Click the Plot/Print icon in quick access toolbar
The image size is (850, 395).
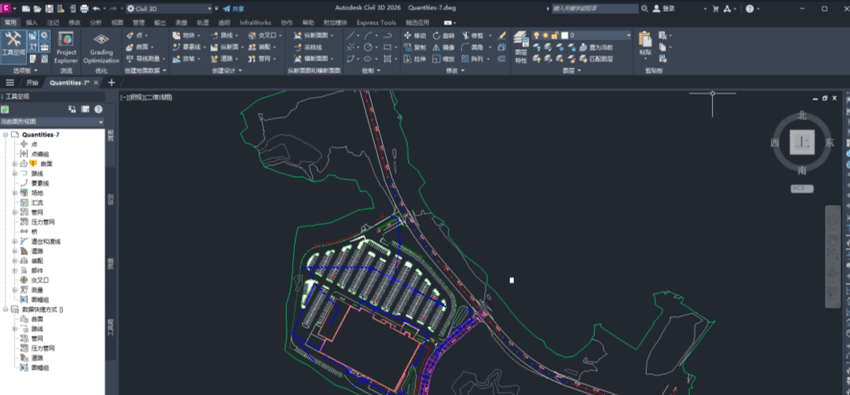click(x=84, y=9)
